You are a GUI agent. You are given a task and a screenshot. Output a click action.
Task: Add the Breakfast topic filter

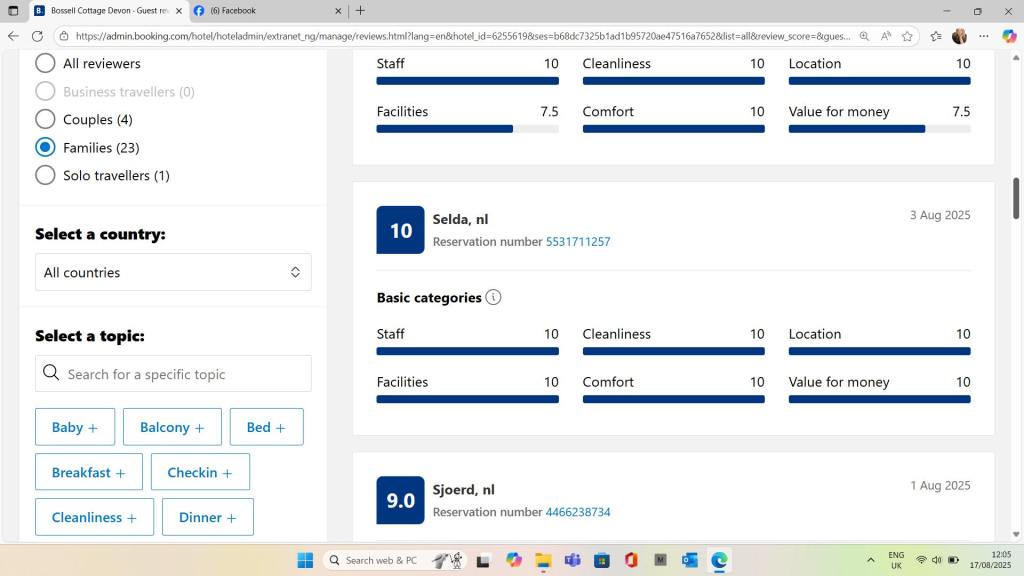coord(89,472)
